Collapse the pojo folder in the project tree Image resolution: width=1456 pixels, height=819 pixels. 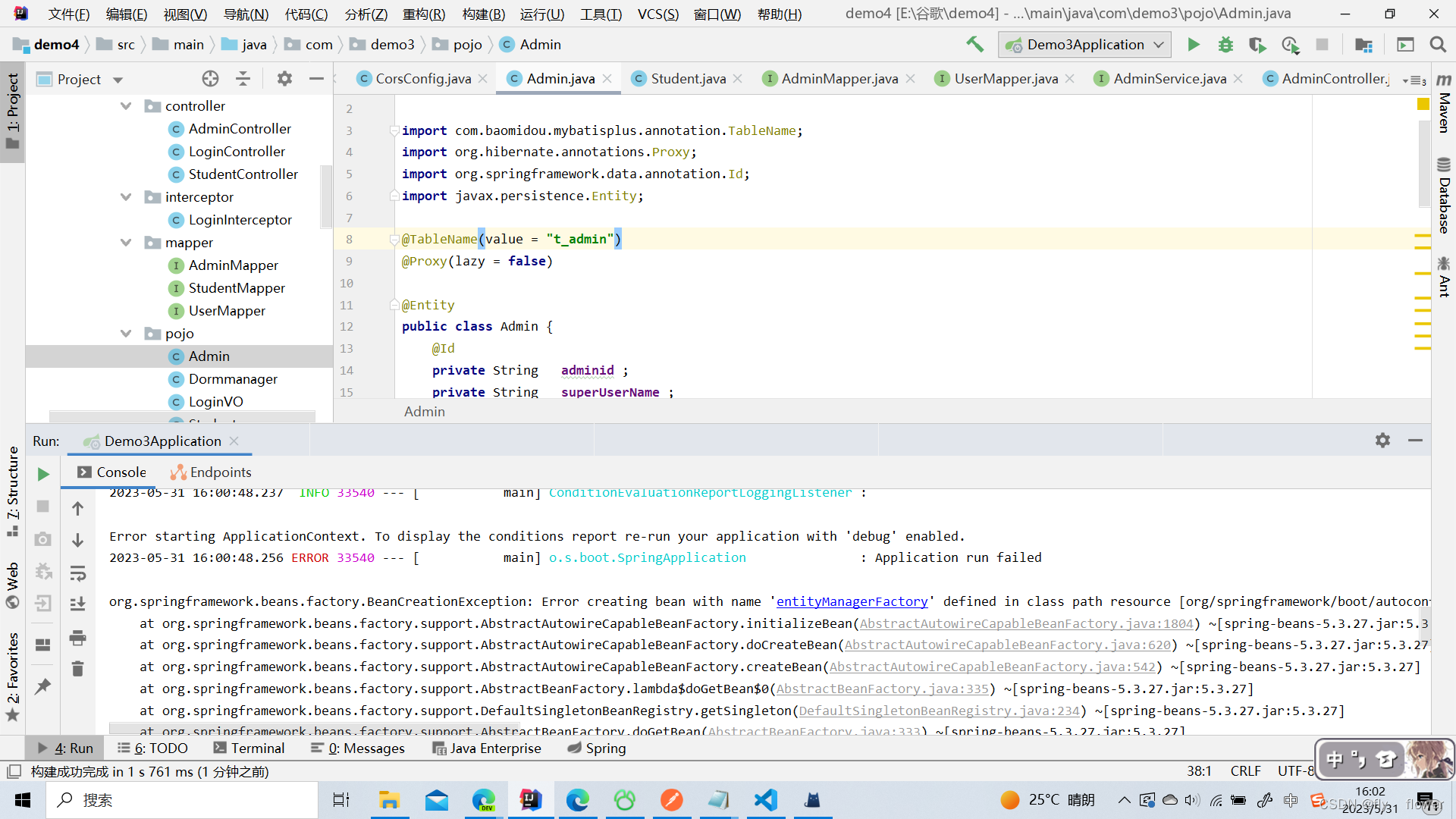pyautogui.click(x=126, y=334)
